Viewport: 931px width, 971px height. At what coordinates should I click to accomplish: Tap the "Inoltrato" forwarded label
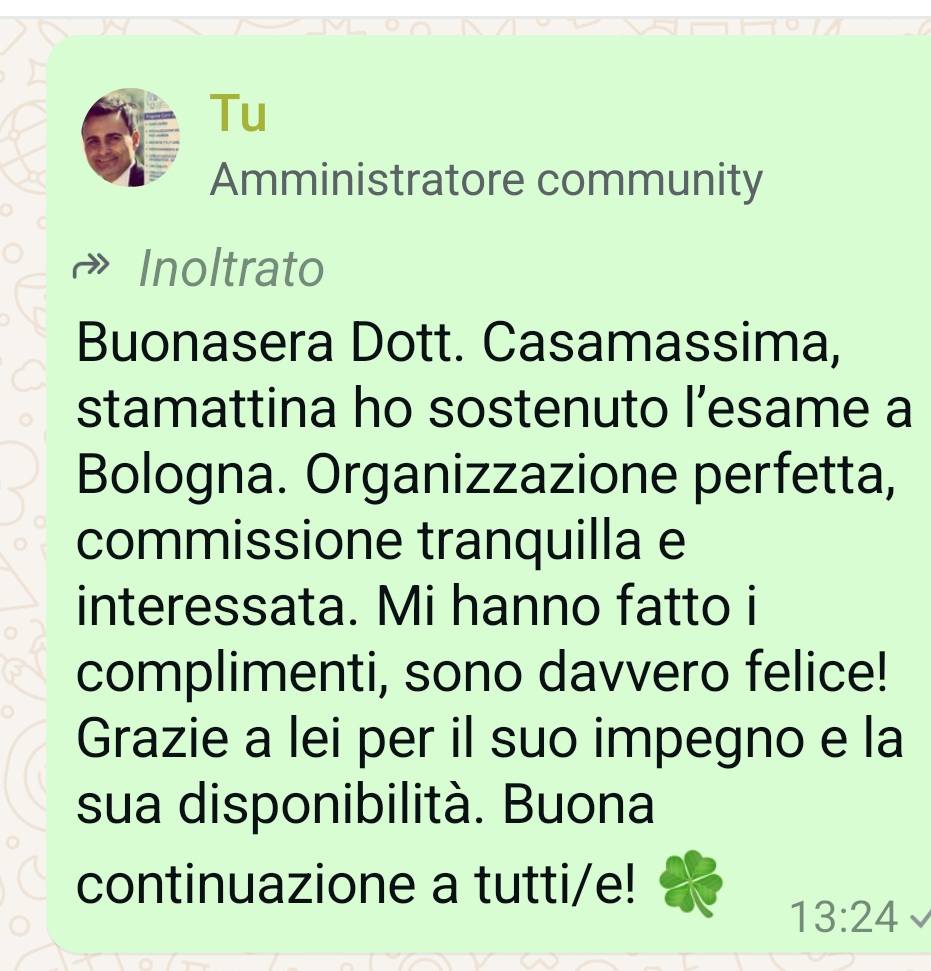pyautogui.click(x=232, y=269)
